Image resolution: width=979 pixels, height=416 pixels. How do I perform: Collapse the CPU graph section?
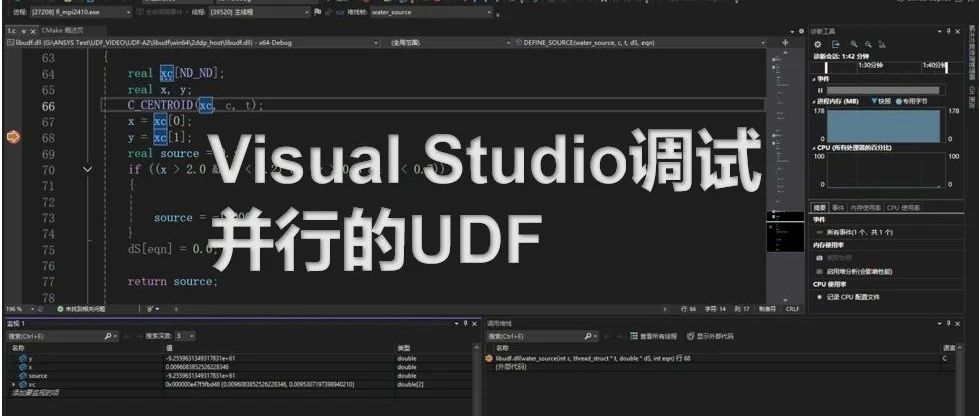pyautogui.click(x=814, y=147)
